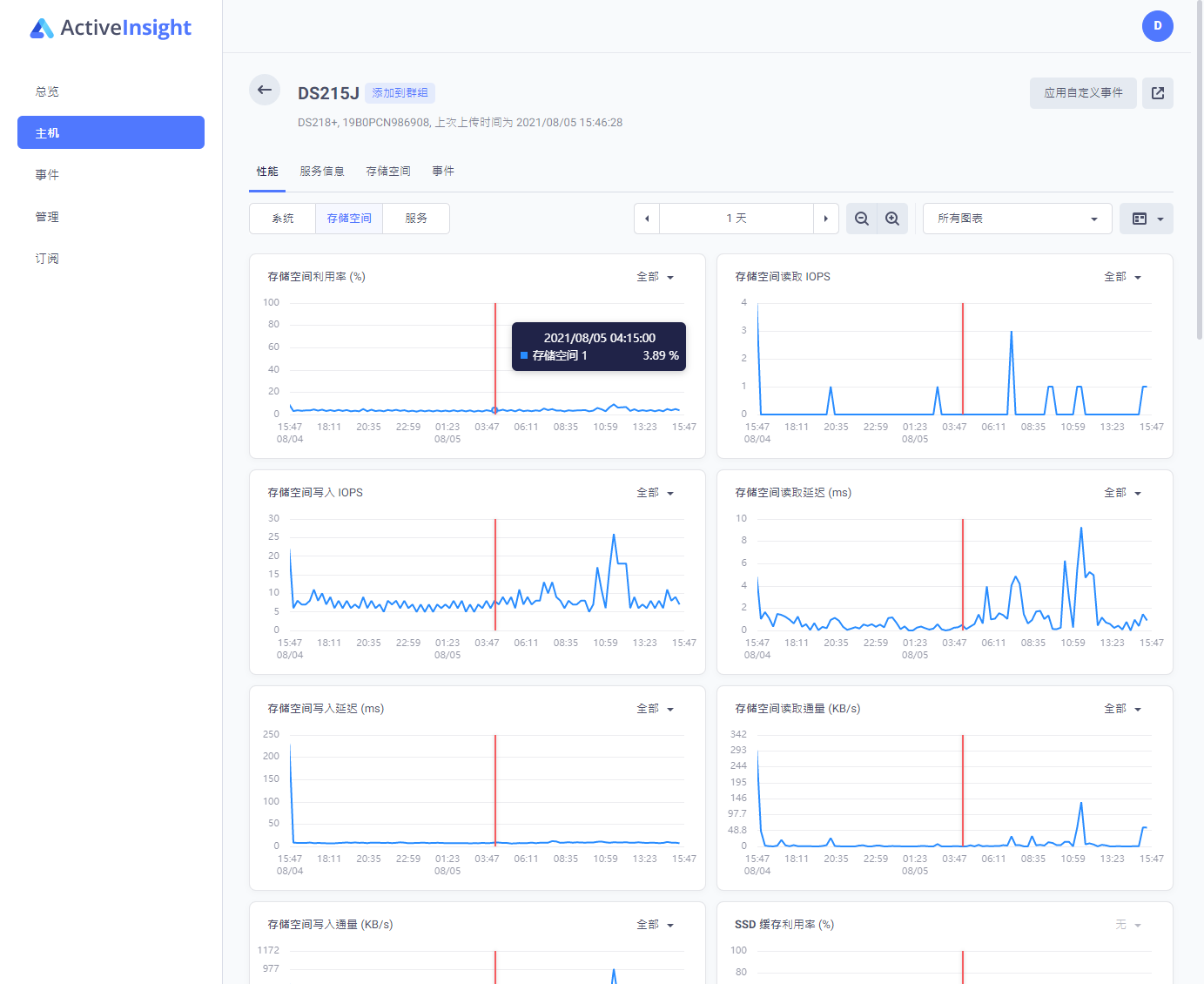The height and width of the screenshot is (984, 1204).
Task: Open 事件 in the left sidebar
Action: pyautogui.click(x=48, y=175)
